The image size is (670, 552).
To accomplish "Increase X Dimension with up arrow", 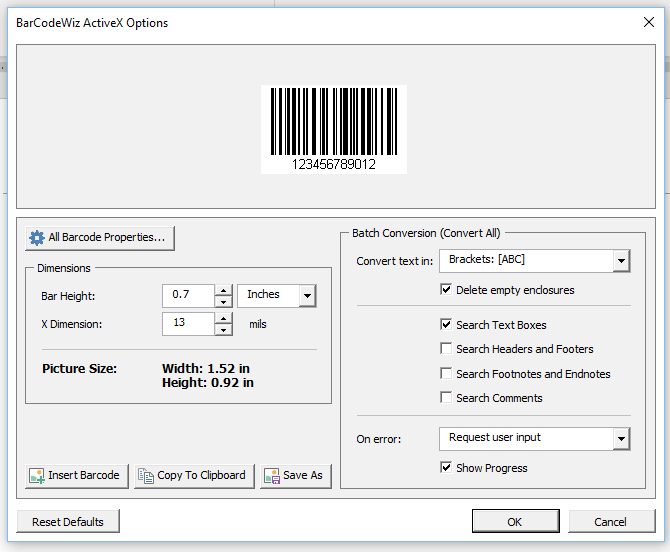I will point(223,319).
